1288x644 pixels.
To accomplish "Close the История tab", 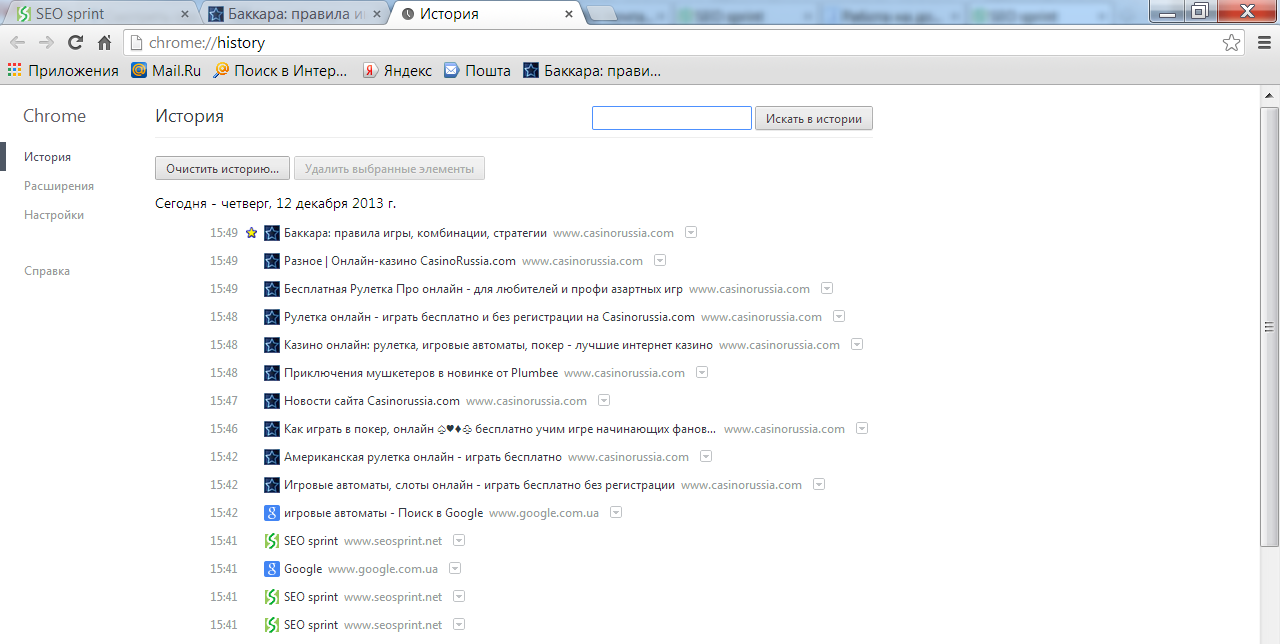I will coord(568,15).
